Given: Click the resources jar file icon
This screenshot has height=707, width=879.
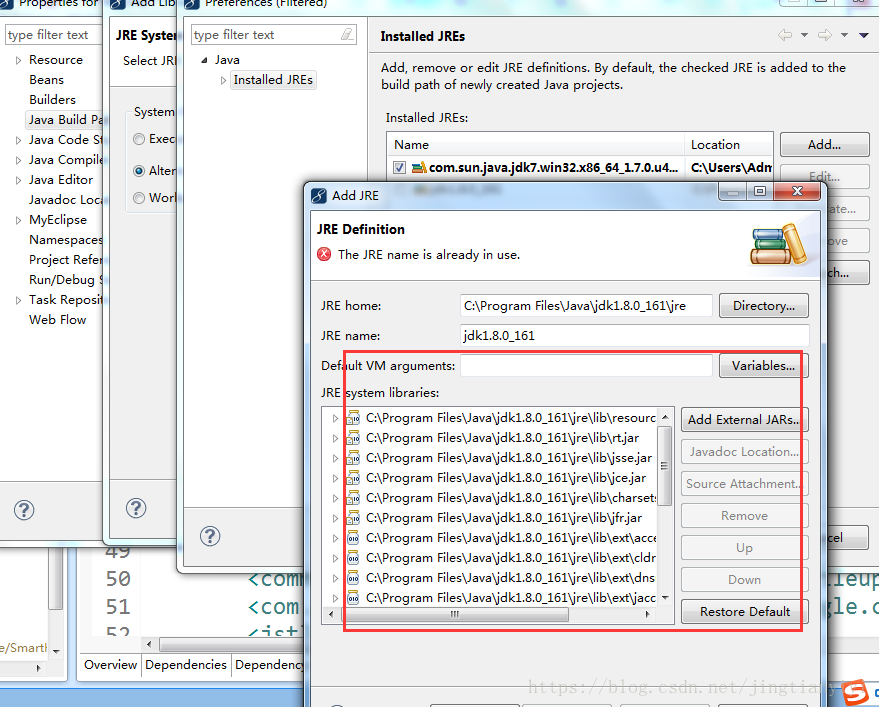Looking at the screenshot, I should [353, 418].
